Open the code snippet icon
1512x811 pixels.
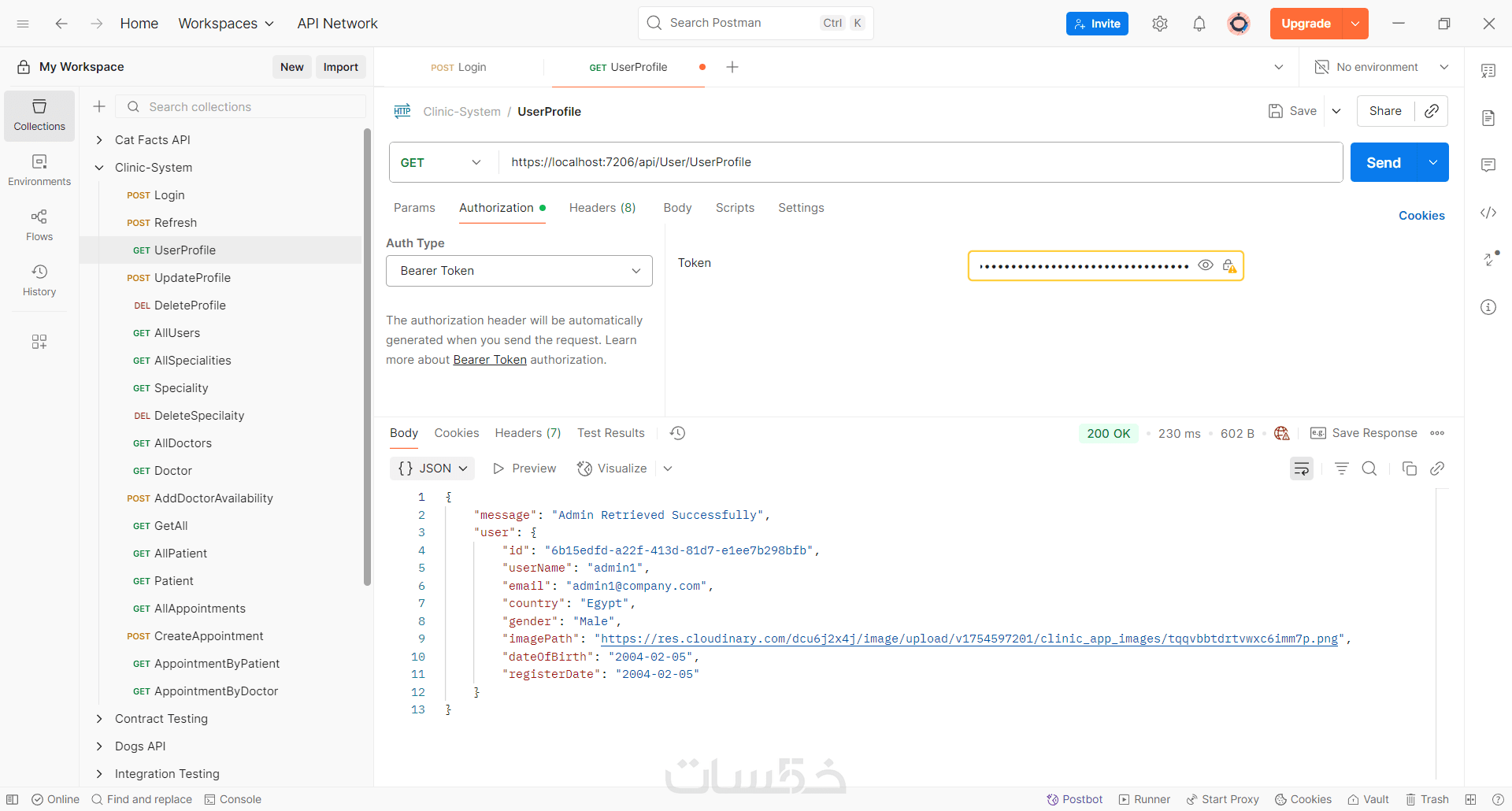tap(1488, 213)
